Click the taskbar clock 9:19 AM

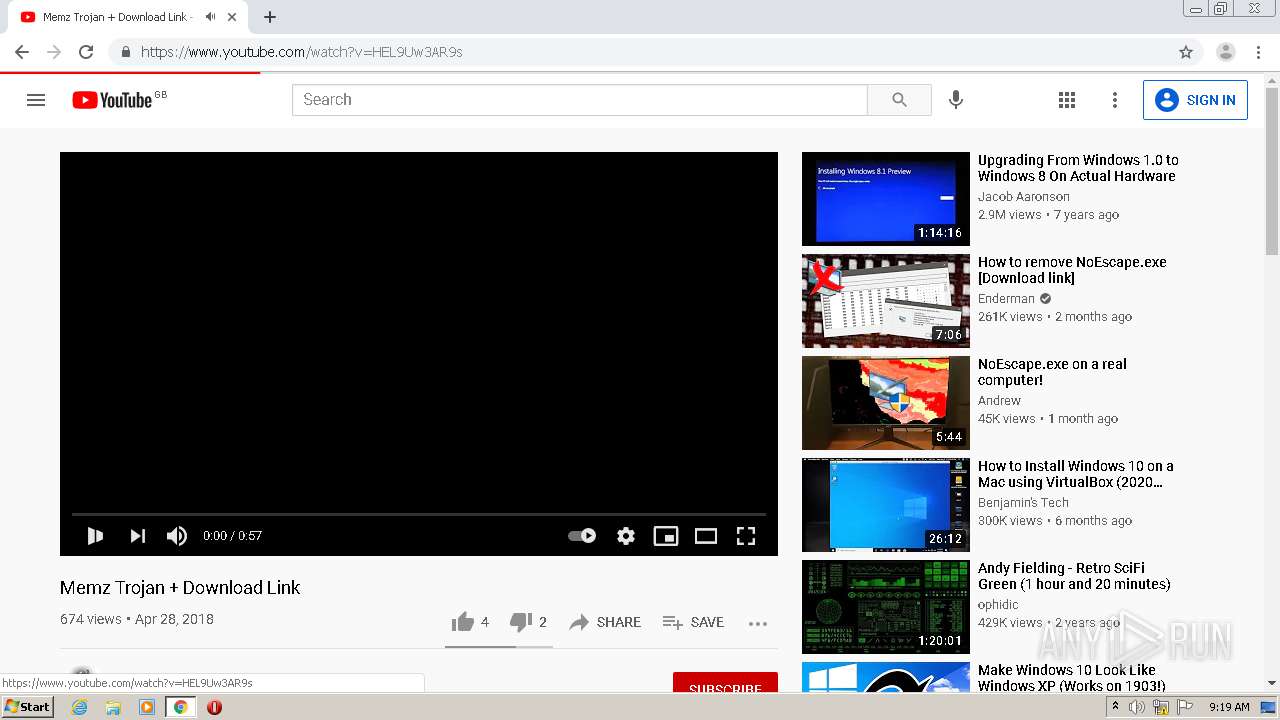click(x=1229, y=707)
